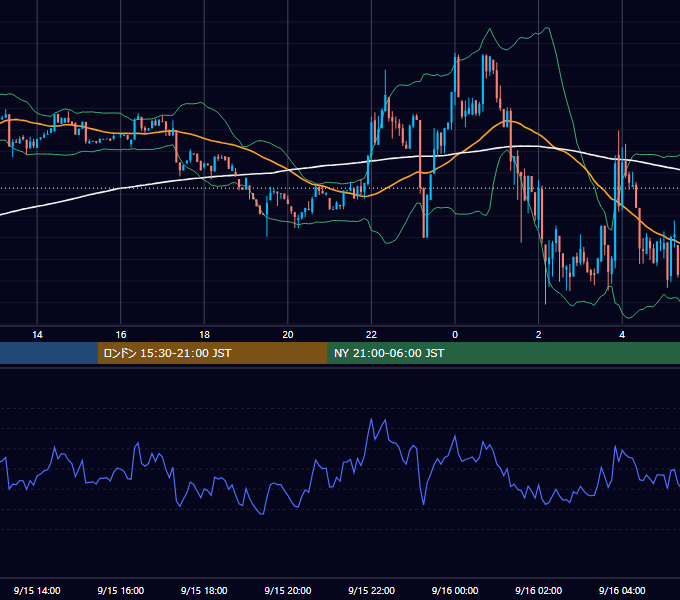Click the 22 hour axis label
The width and height of the screenshot is (680, 600).
click(x=371, y=334)
